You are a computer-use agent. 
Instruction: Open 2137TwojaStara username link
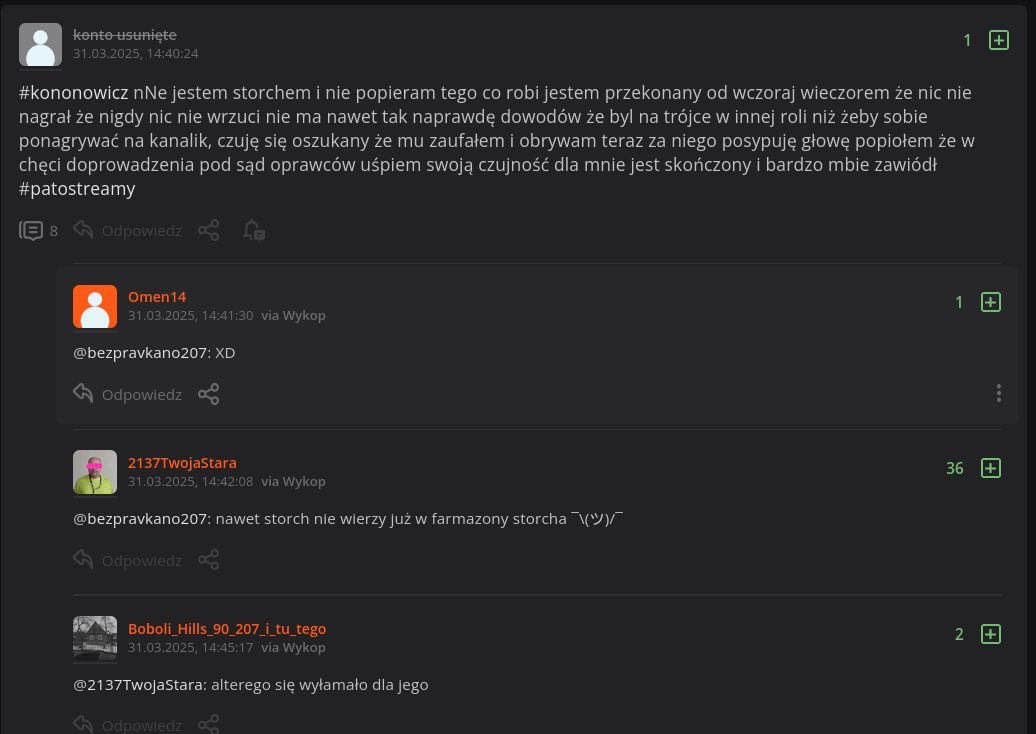[182, 463]
